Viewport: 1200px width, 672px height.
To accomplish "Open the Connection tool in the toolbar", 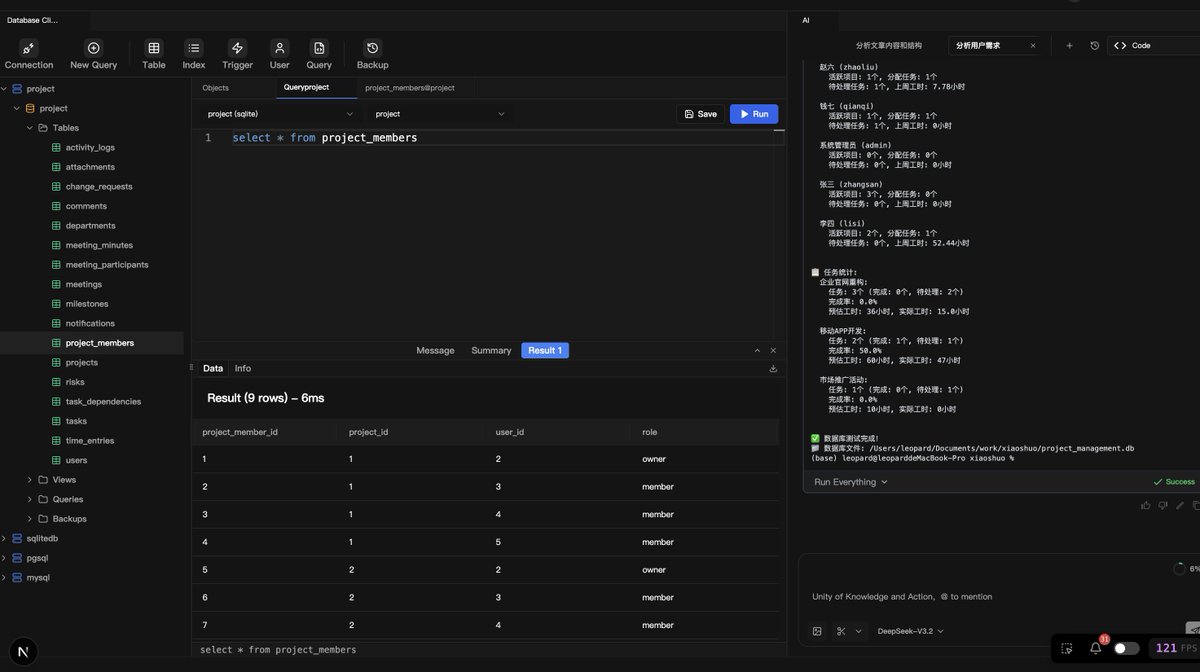I will [x=29, y=55].
